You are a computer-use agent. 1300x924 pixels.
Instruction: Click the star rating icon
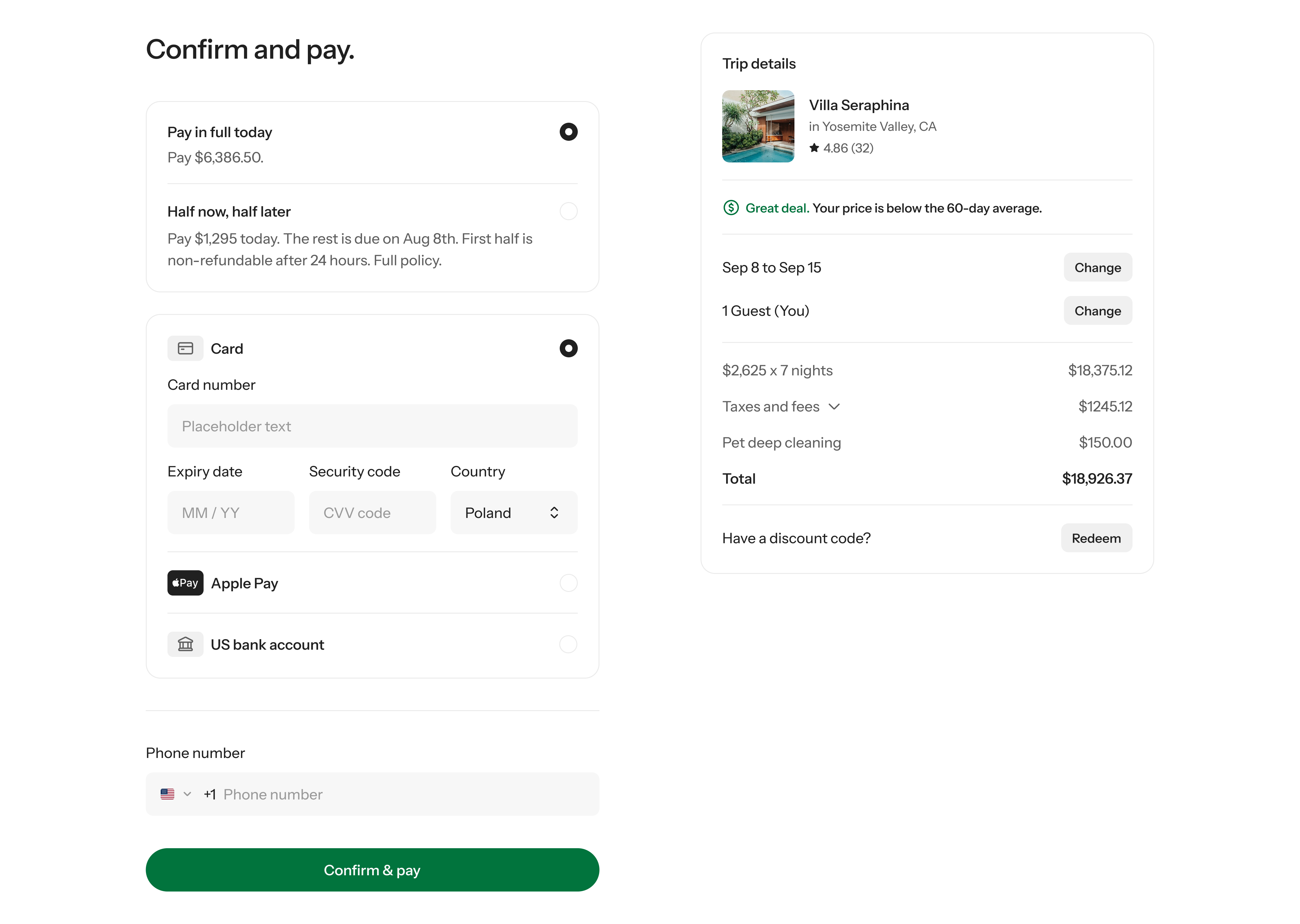(x=814, y=148)
